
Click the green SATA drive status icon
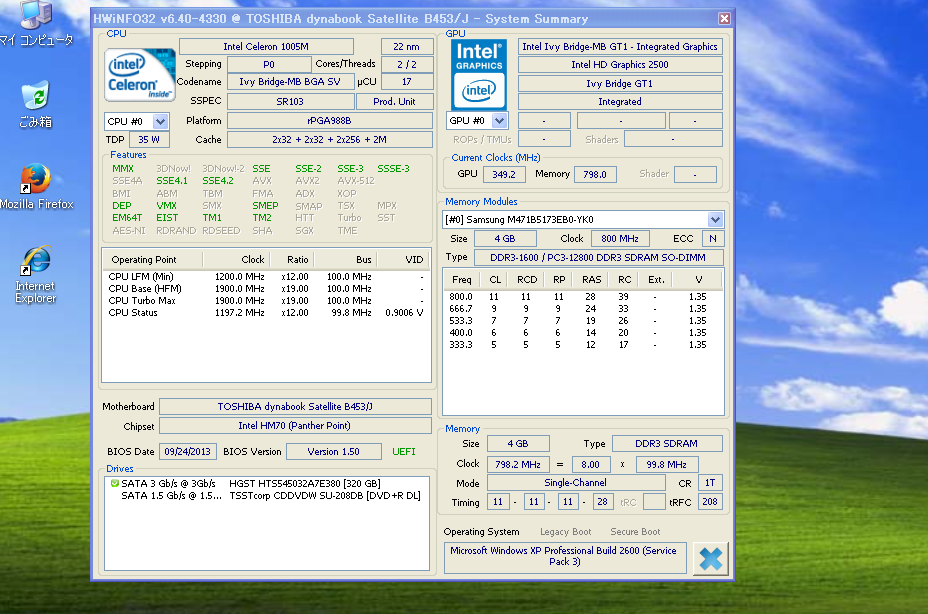114,484
